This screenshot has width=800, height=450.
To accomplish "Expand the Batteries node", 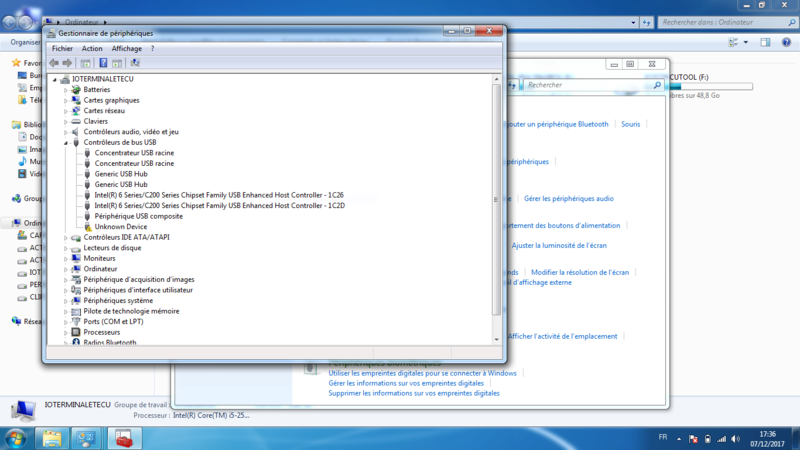I will [66, 90].
